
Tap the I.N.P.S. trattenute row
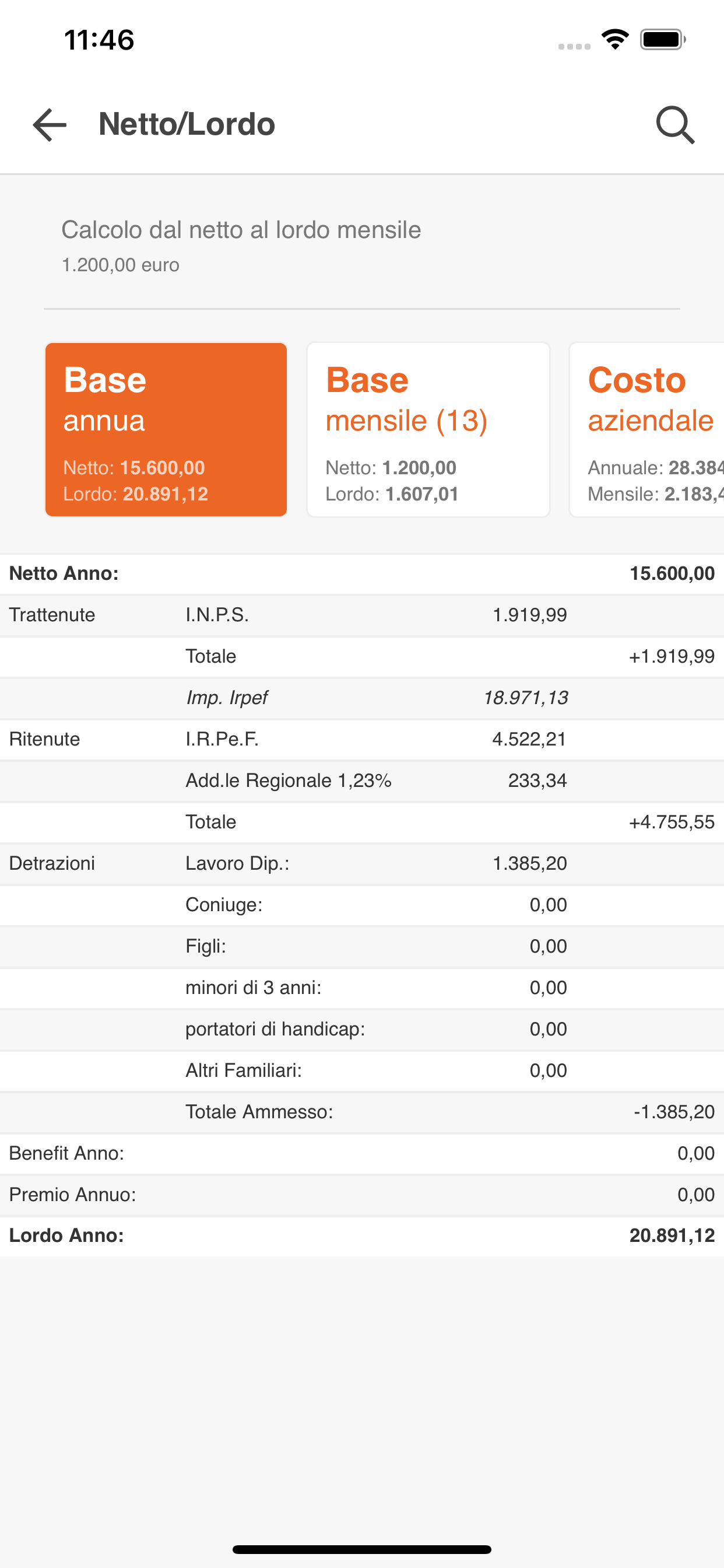362,615
